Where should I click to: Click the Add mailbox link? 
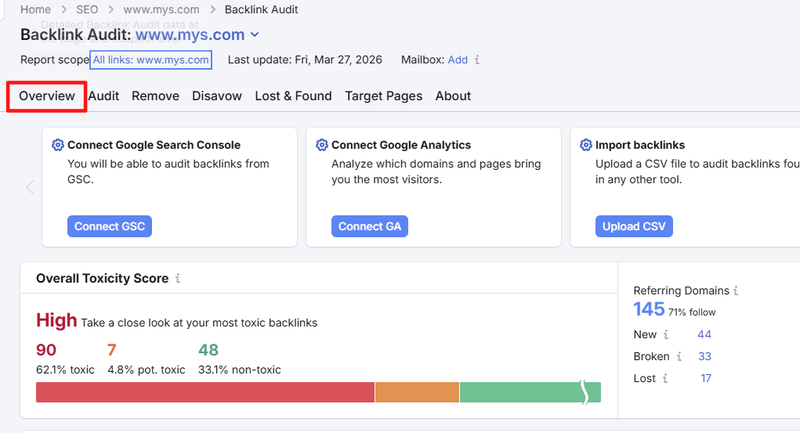(x=458, y=60)
